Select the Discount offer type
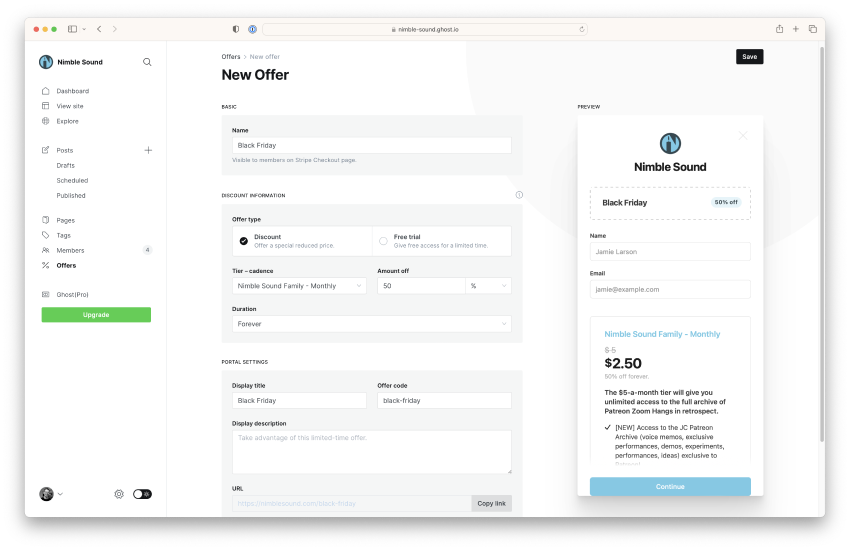Screen dimensions: 850x550 click(x=302, y=241)
